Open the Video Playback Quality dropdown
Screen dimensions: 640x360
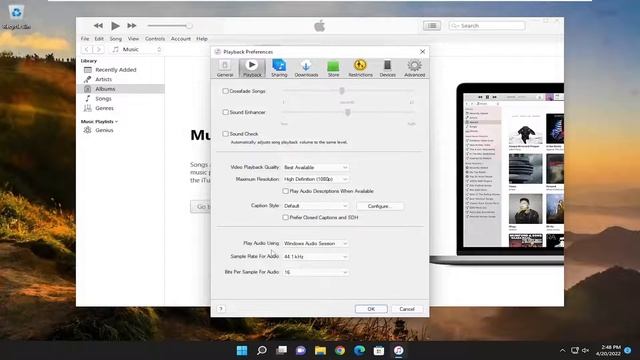[316, 167]
